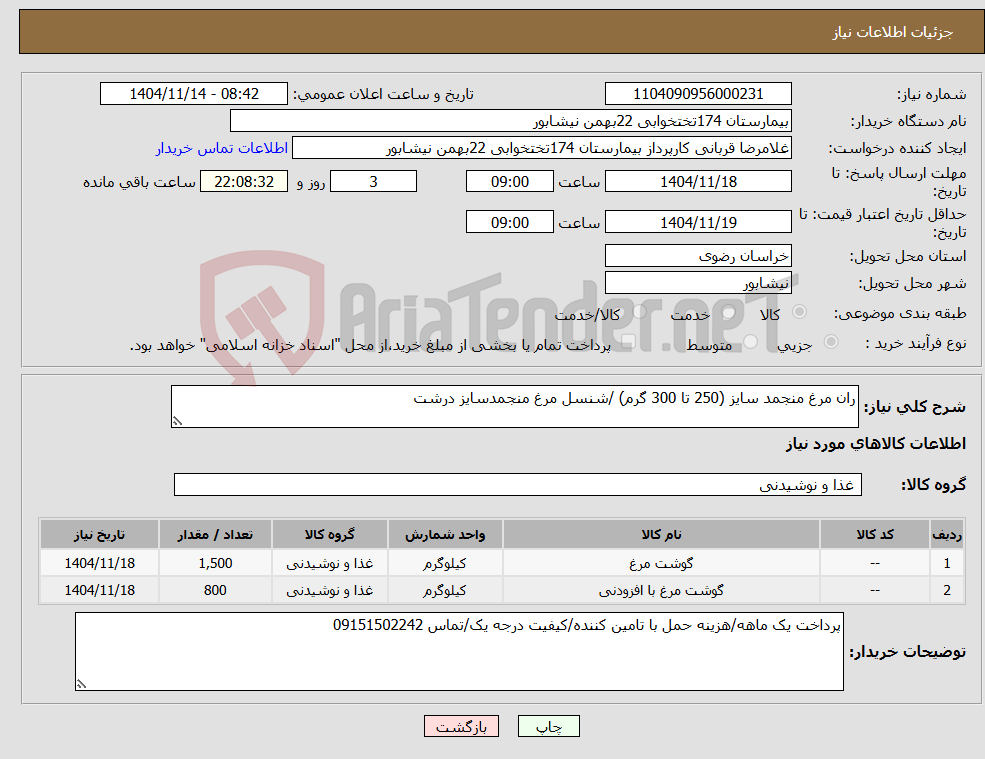Click the treasury documents payment note text
The width and height of the screenshot is (985, 759).
370,345
